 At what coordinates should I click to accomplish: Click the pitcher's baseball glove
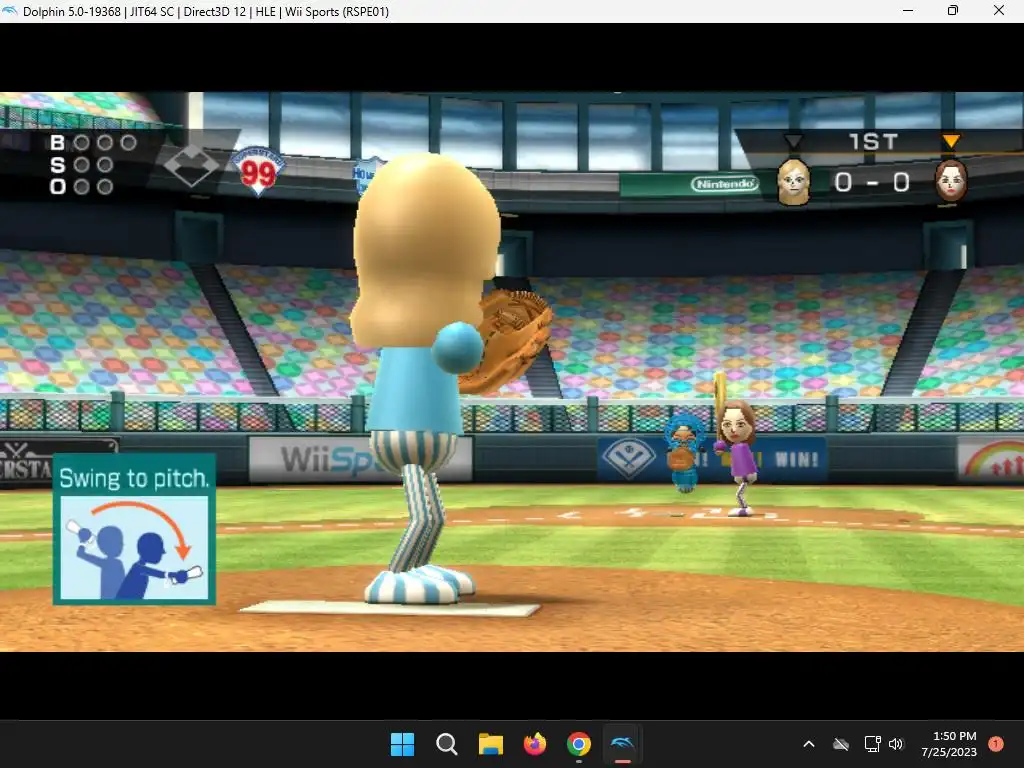(506, 341)
